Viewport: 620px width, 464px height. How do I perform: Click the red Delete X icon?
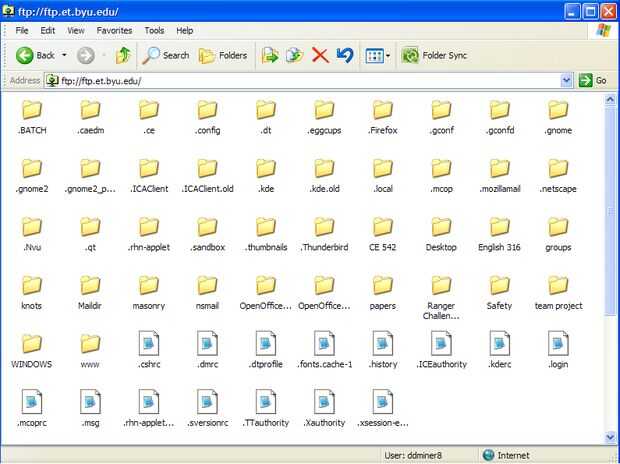320,55
